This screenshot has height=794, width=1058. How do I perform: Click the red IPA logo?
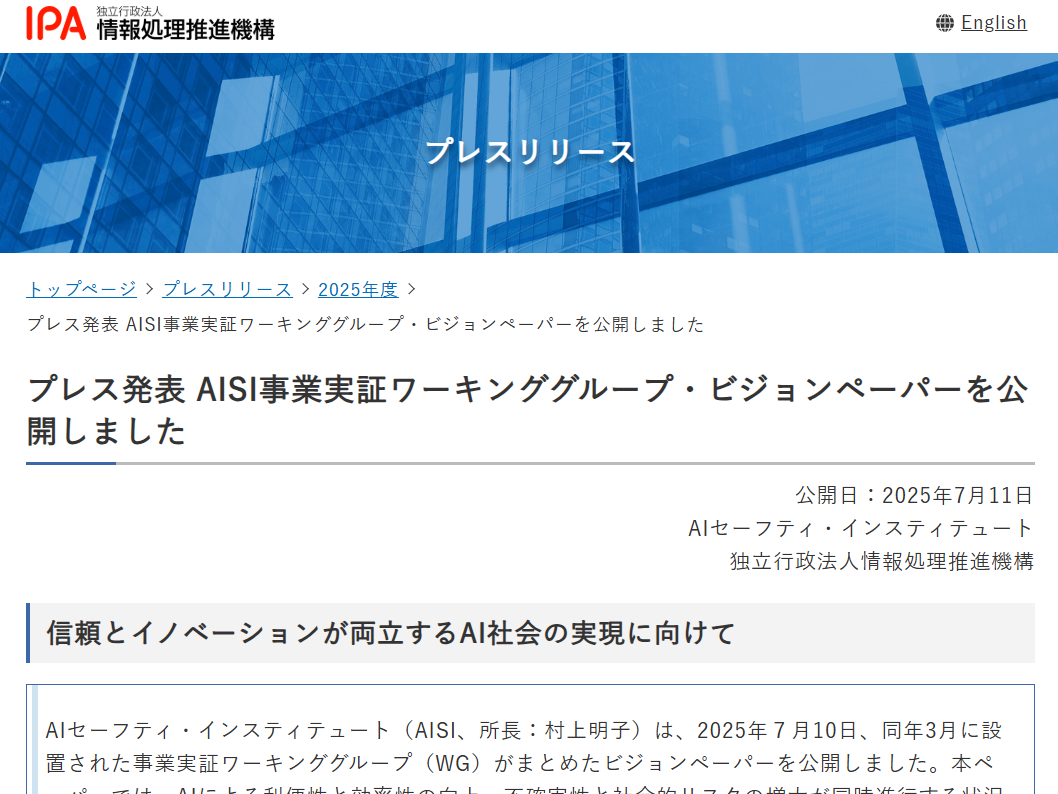click(x=56, y=23)
